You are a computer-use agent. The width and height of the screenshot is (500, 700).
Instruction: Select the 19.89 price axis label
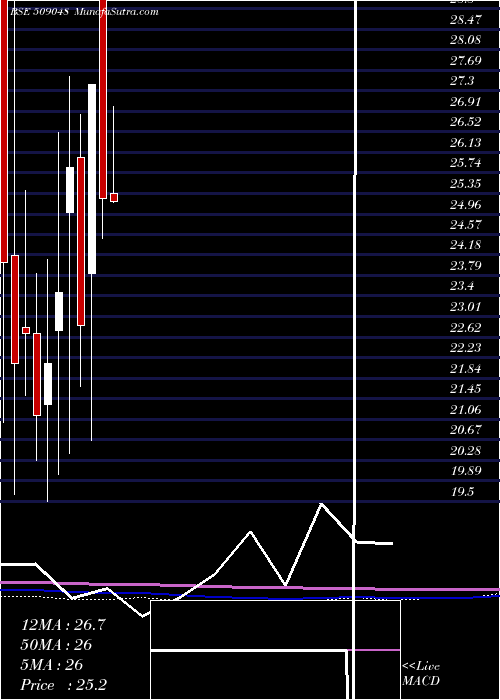(x=466, y=471)
